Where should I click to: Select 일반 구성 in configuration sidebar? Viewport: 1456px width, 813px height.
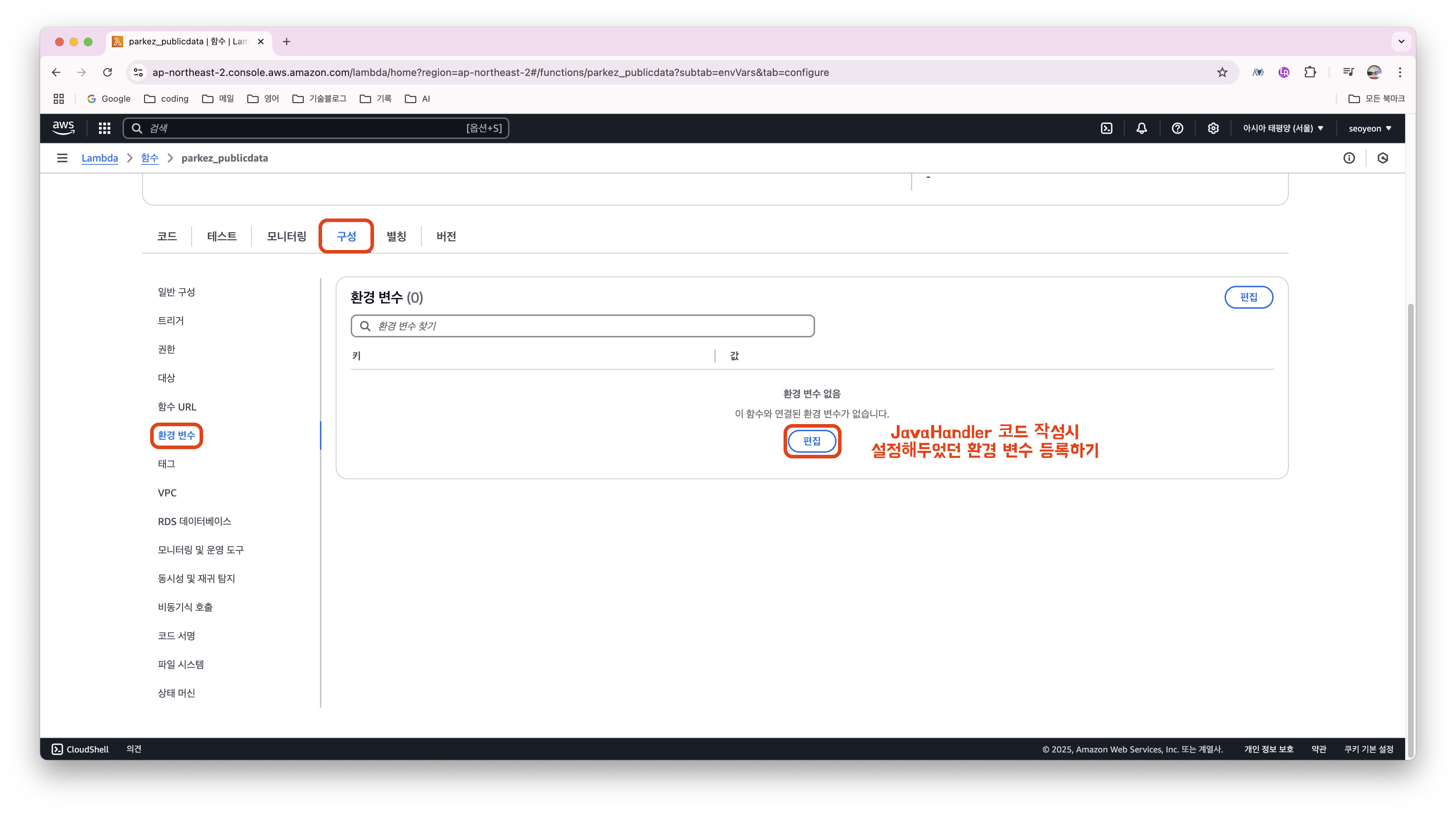pyautogui.click(x=176, y=292)
